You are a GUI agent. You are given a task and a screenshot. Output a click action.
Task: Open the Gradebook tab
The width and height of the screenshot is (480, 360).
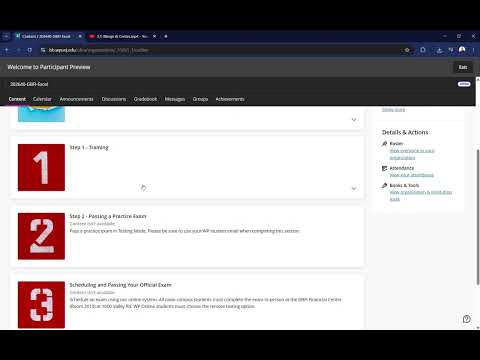click(x=145, y=99)
